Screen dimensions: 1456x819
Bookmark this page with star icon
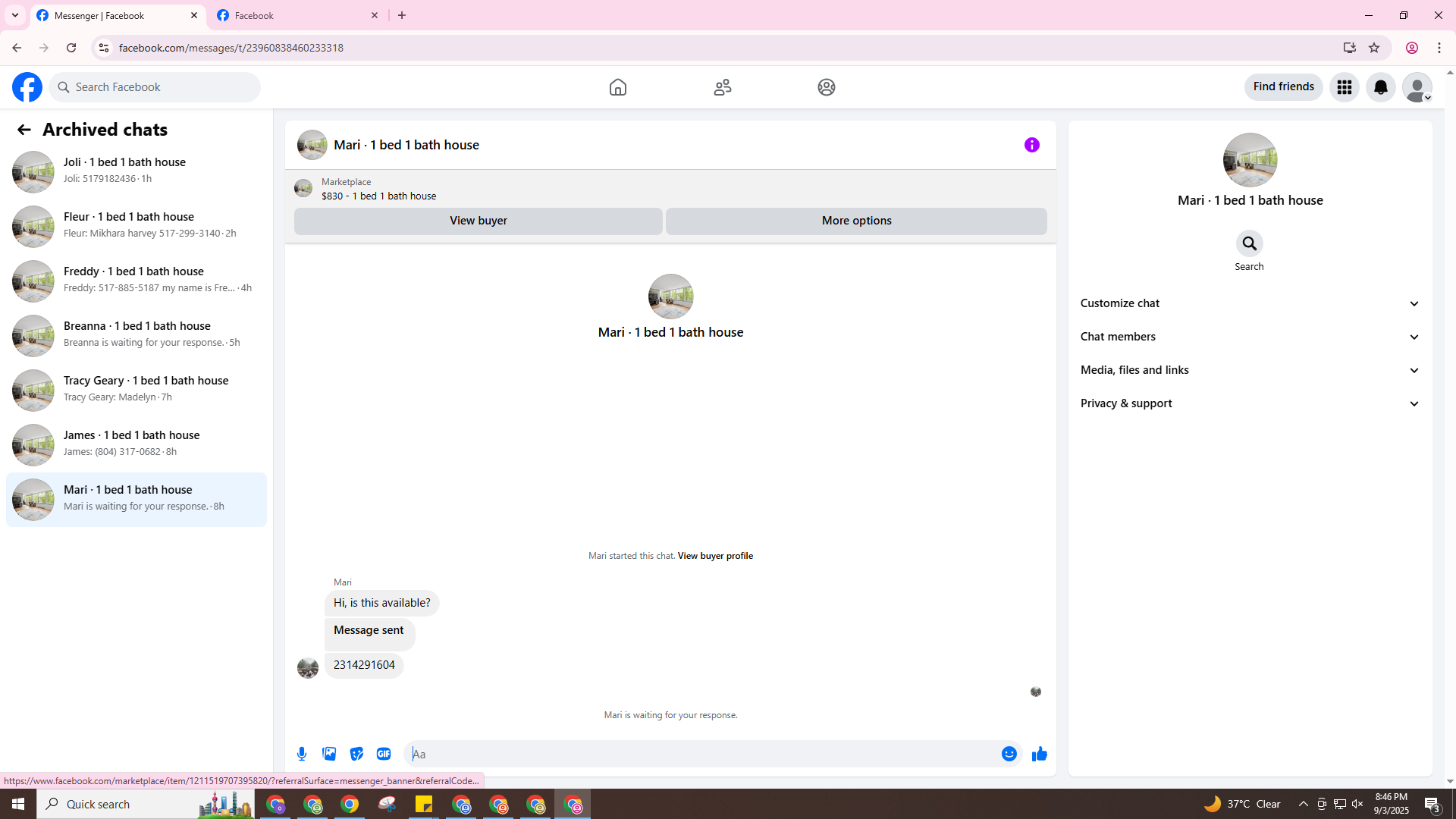tap(1374, 48)
